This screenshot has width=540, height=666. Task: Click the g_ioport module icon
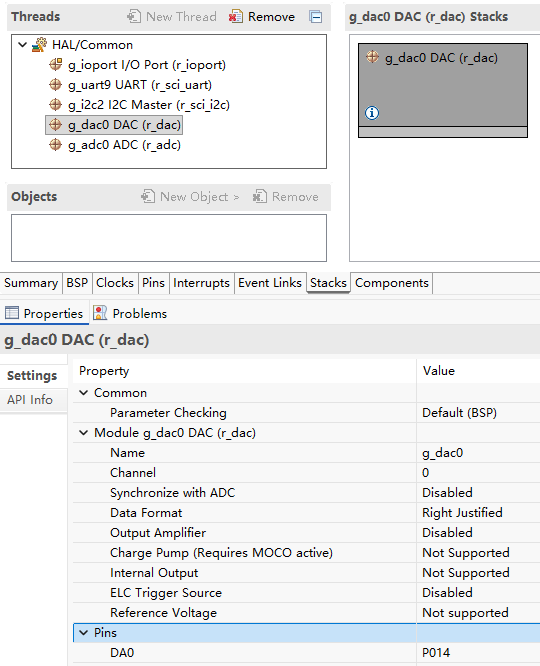[x=55, y=65]
